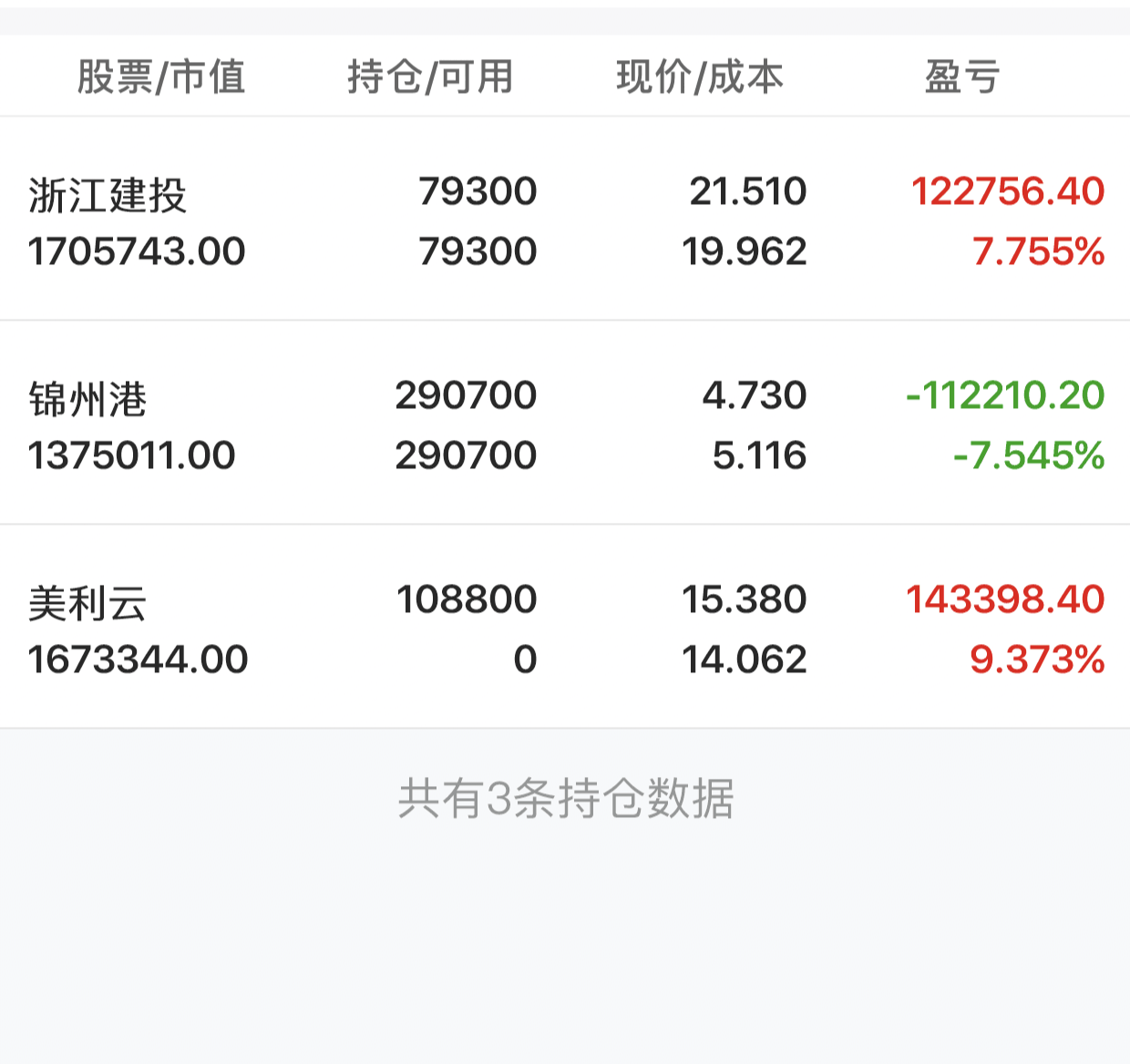Click the 9.373% gain percentage
Image resolution: width=1130 pixels, height=1064 pixels.
(x=1037, y=660)
